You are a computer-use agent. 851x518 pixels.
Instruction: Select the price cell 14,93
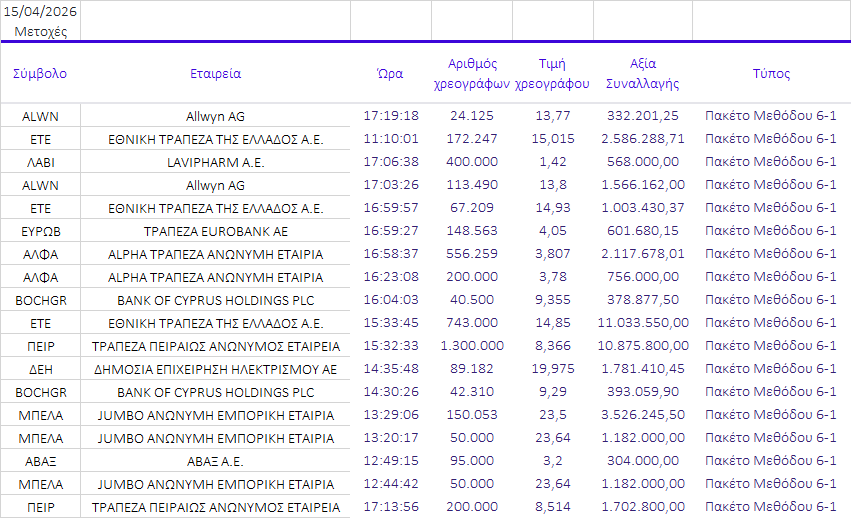coord(552,207)
